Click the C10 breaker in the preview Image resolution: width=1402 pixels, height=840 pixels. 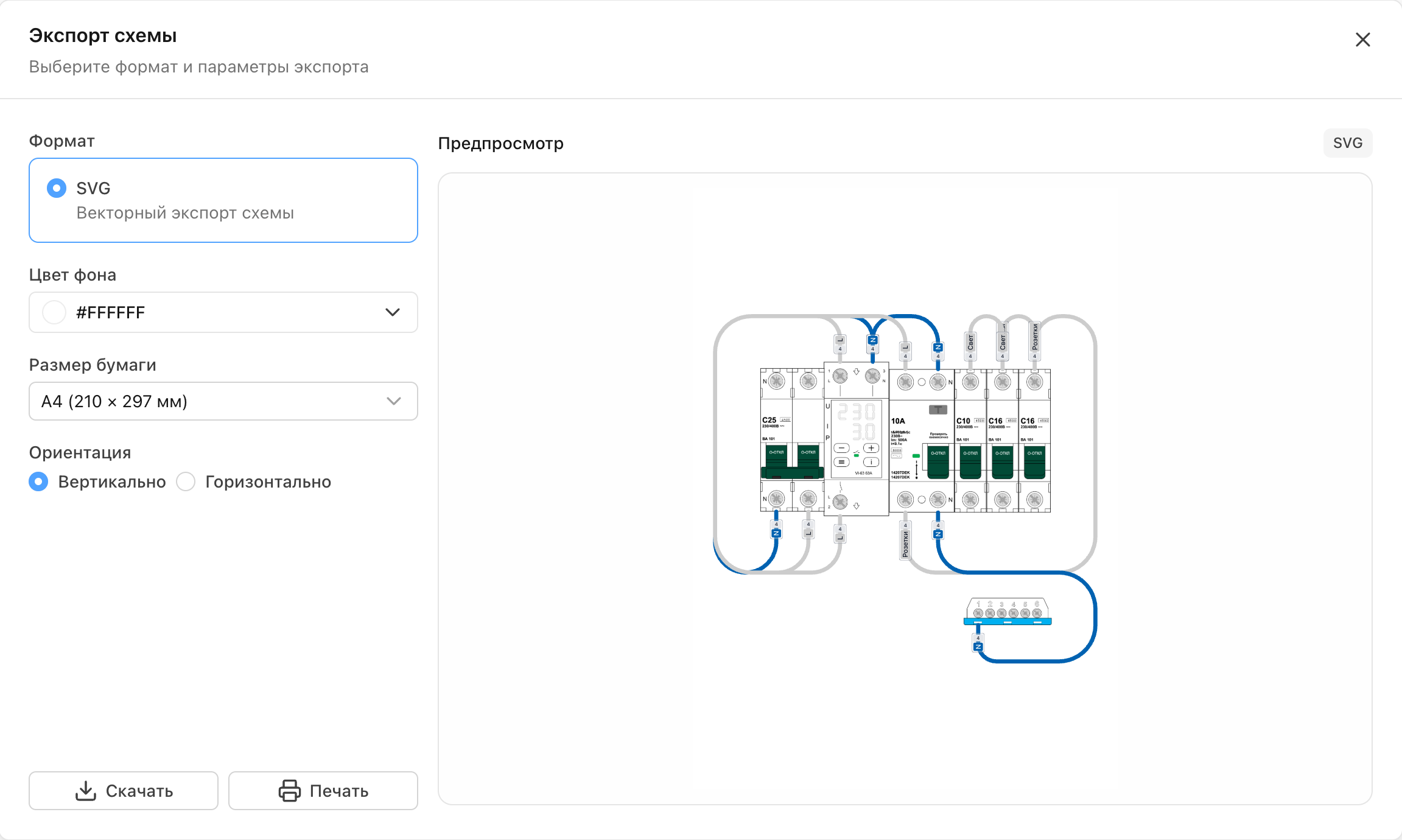point(970,440)
